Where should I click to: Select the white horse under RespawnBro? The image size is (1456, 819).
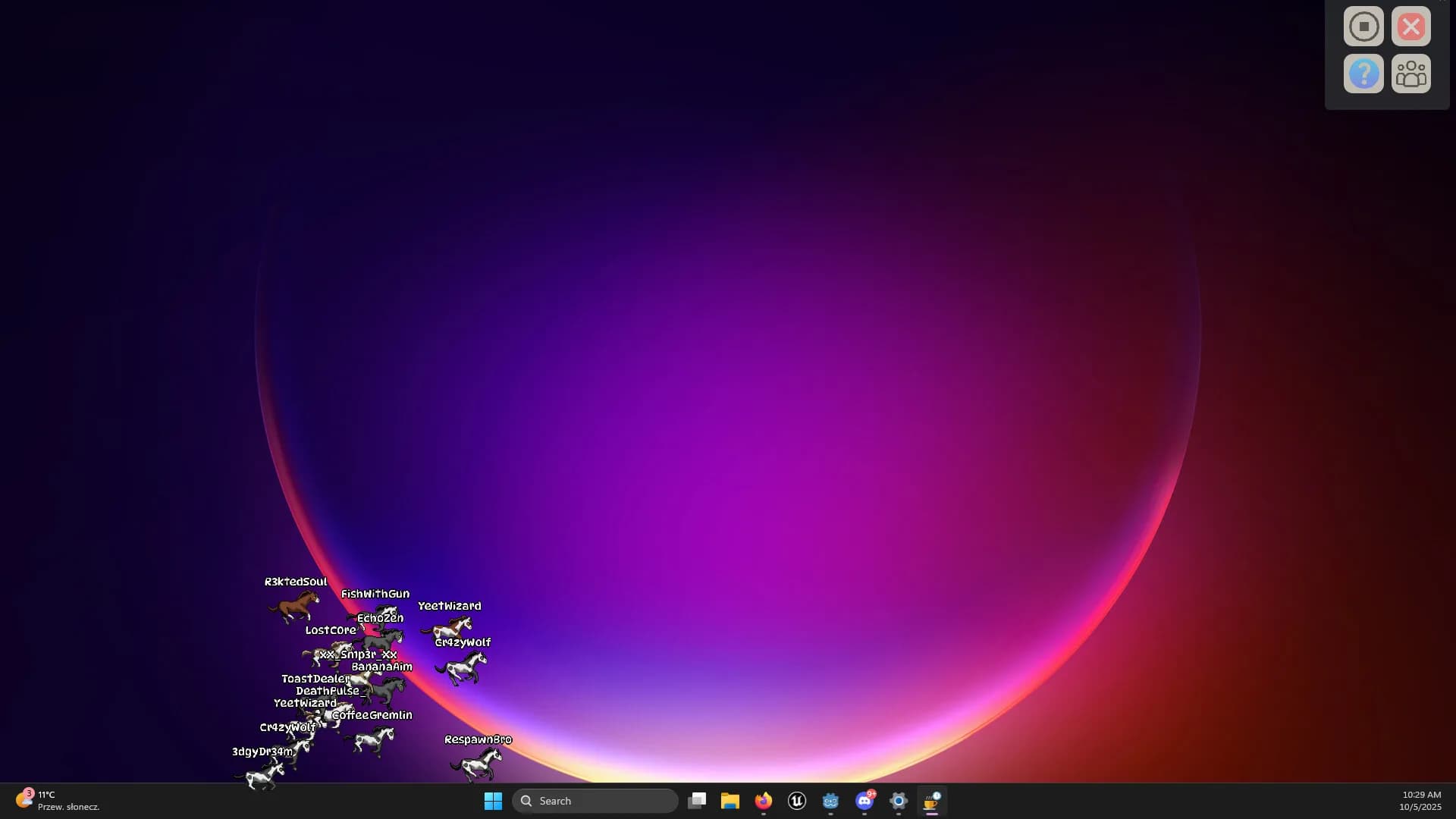[x=477, y=764]
